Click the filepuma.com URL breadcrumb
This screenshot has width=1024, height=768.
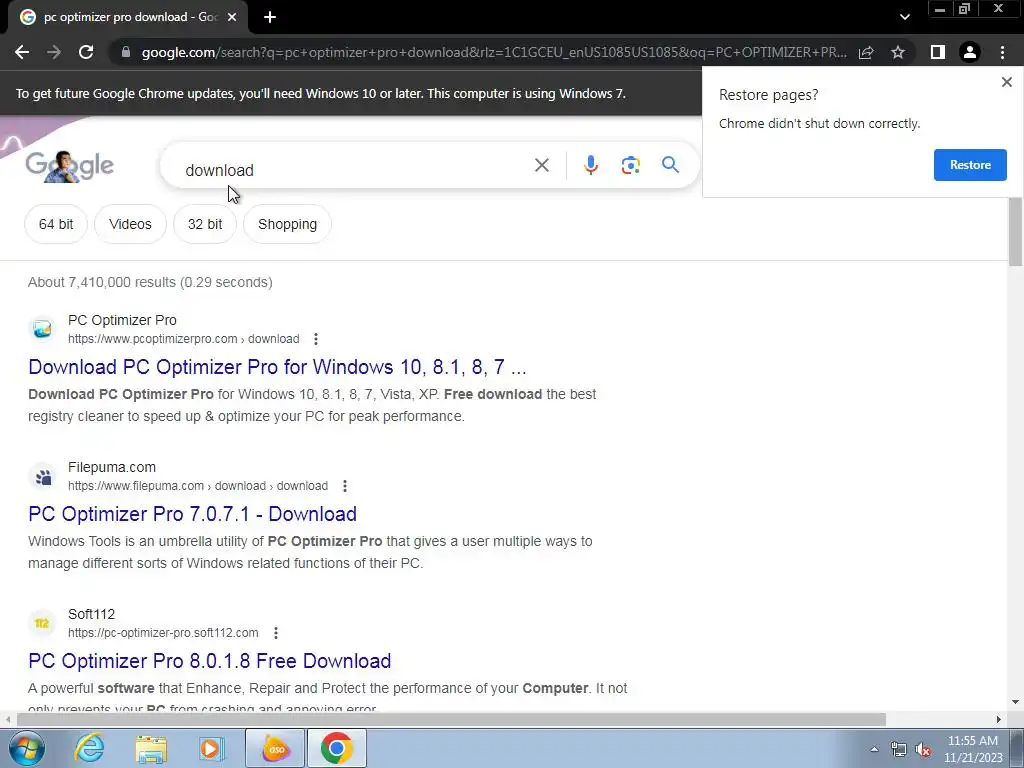198,486
